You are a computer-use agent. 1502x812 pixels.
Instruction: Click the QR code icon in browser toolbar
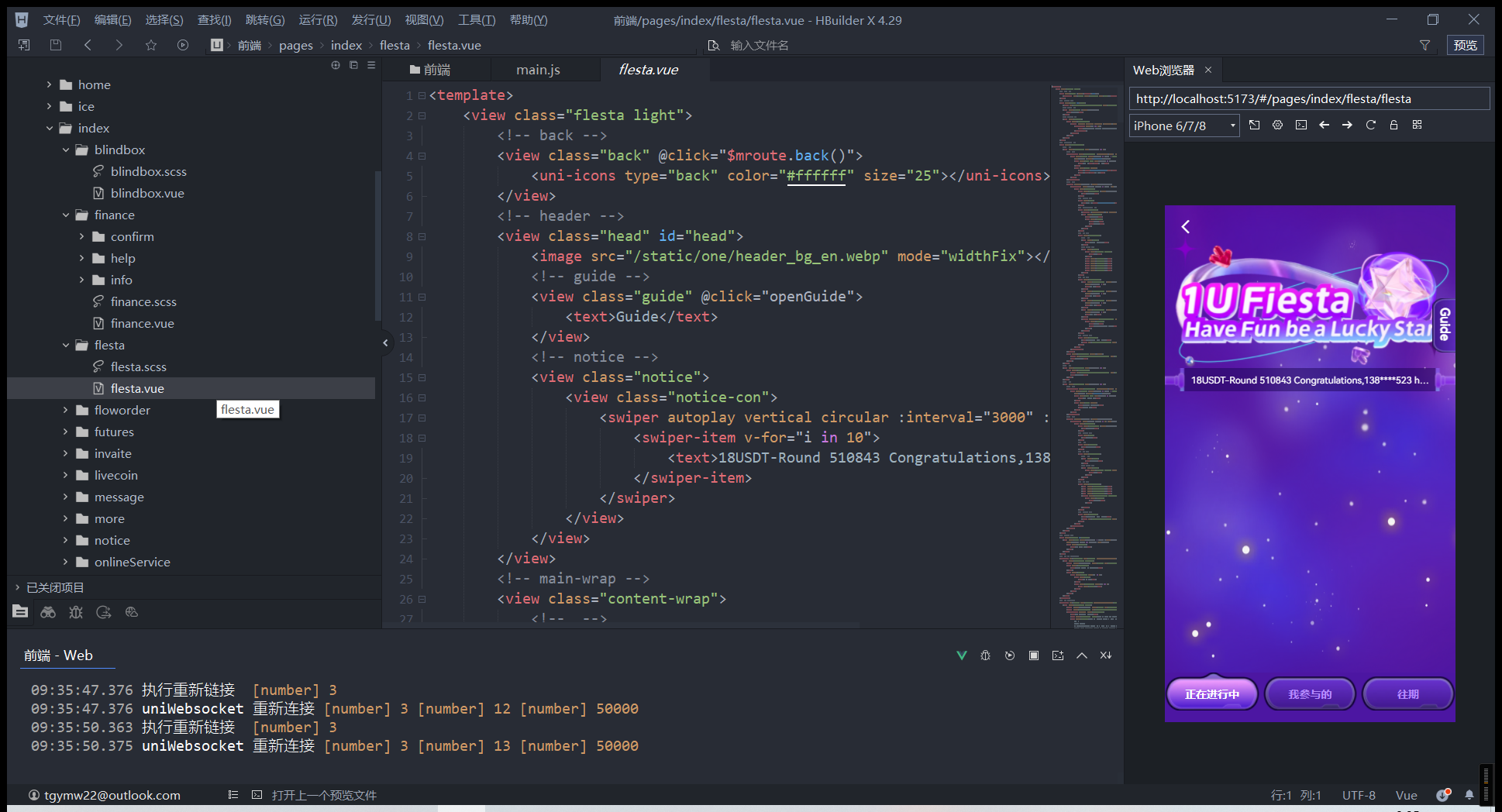tap(1417, 125)
